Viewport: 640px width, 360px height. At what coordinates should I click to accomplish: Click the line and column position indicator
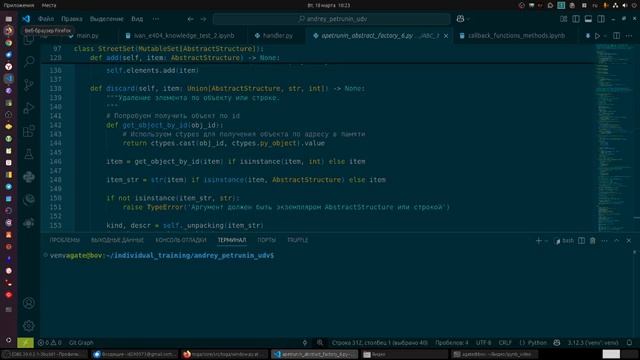coord(380,343)
